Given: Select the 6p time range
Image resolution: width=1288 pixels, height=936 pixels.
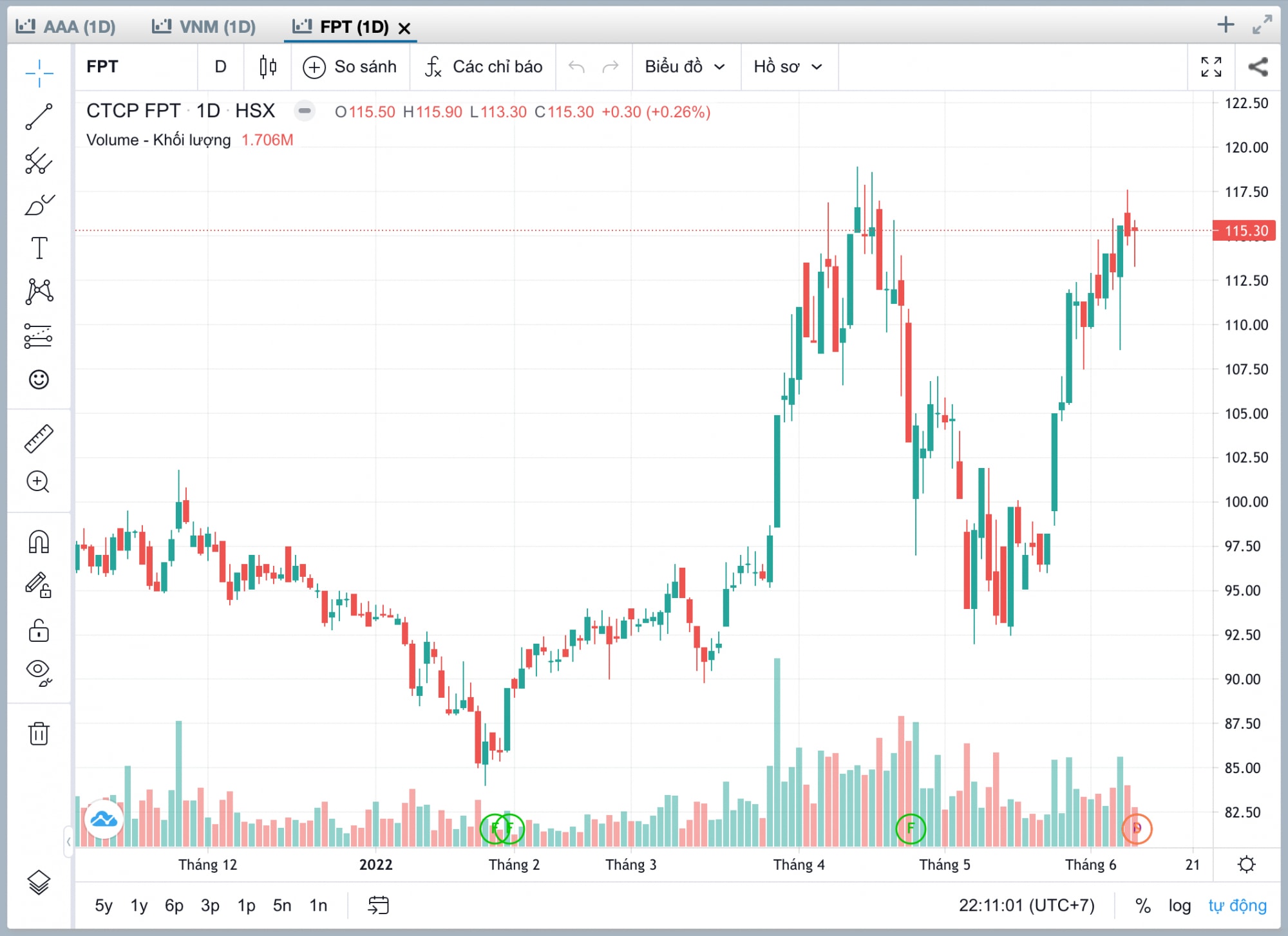Looking at the screenshot, I should [x=174, y=905].
